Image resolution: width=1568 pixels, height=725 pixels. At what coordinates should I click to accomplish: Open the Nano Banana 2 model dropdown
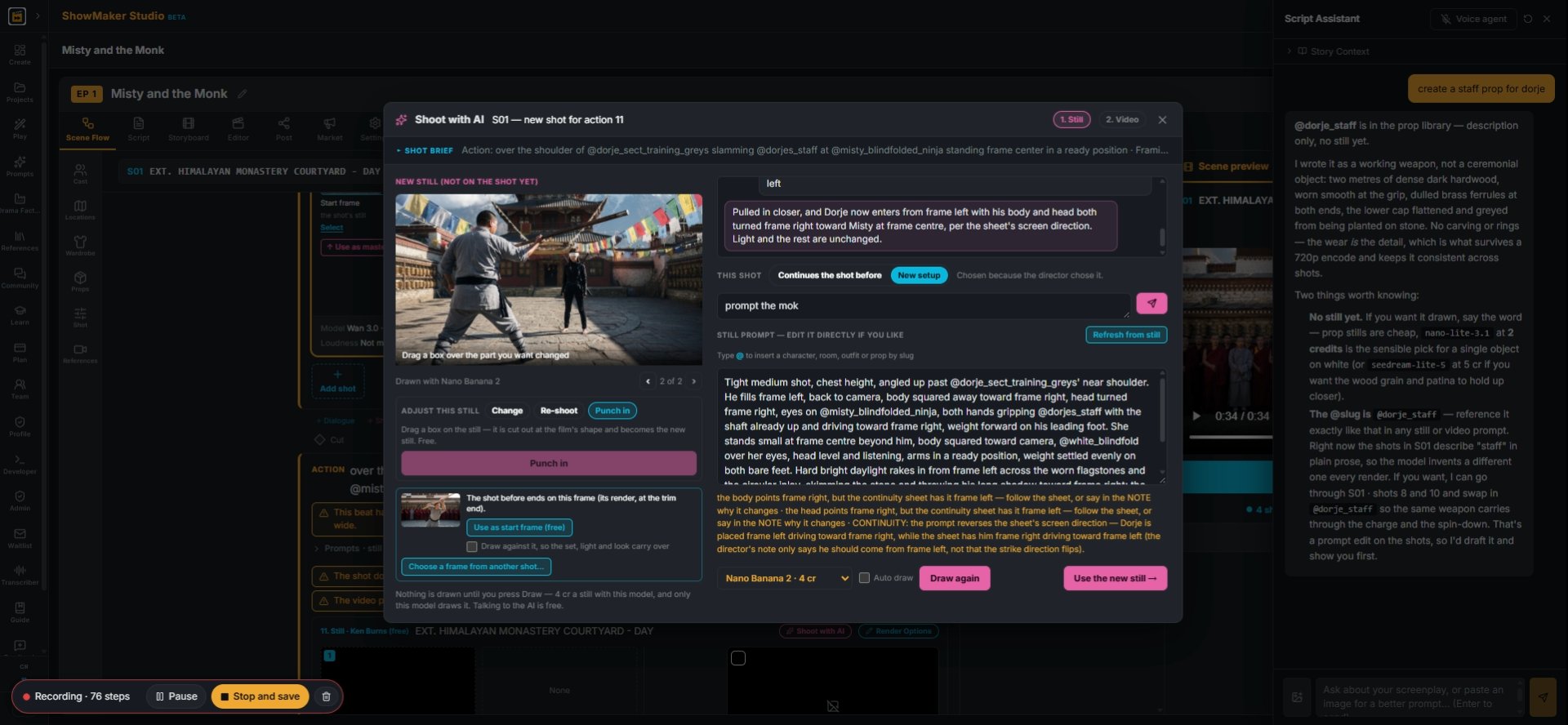786,578
